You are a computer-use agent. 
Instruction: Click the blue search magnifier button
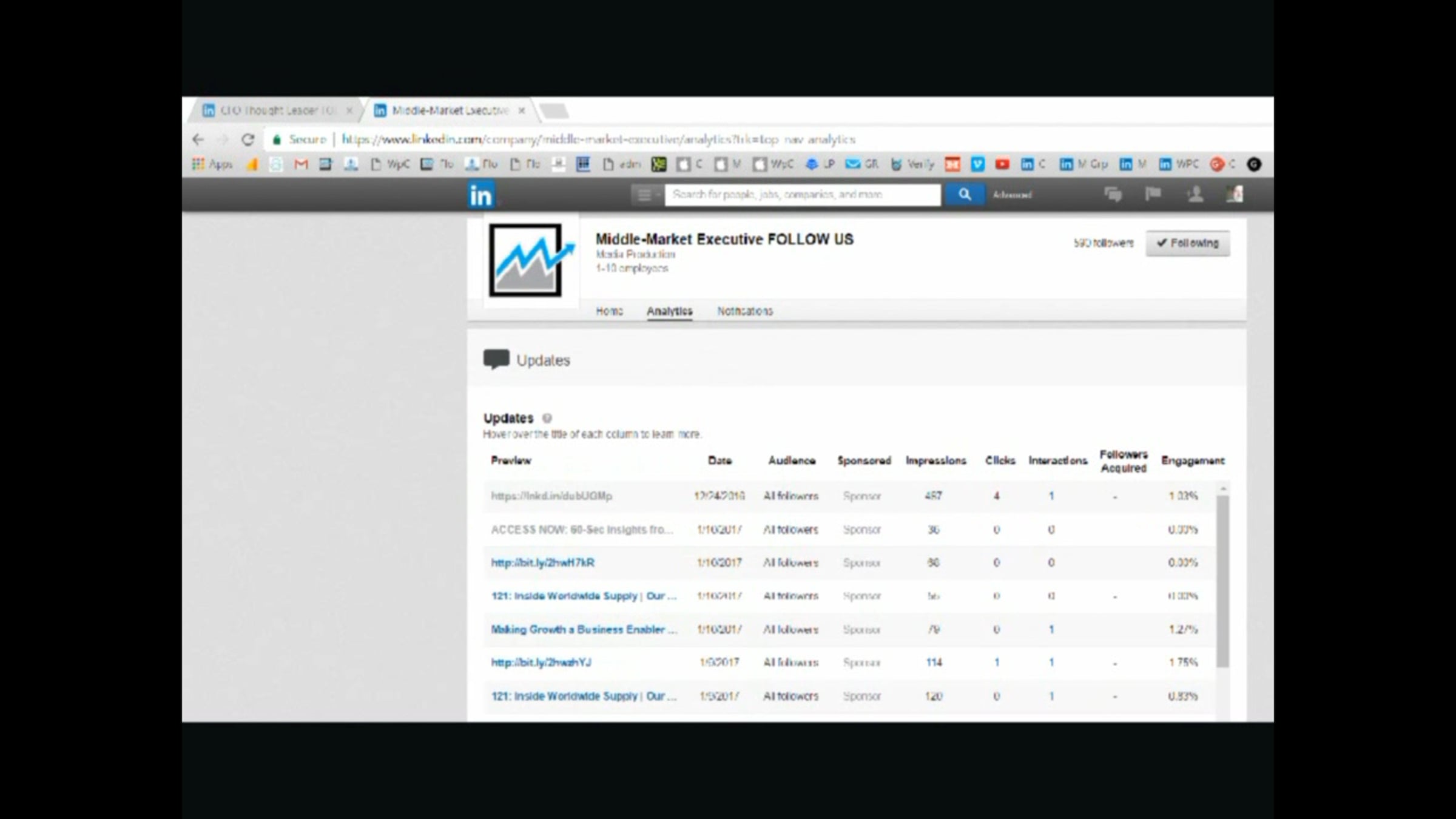[964, 195]
